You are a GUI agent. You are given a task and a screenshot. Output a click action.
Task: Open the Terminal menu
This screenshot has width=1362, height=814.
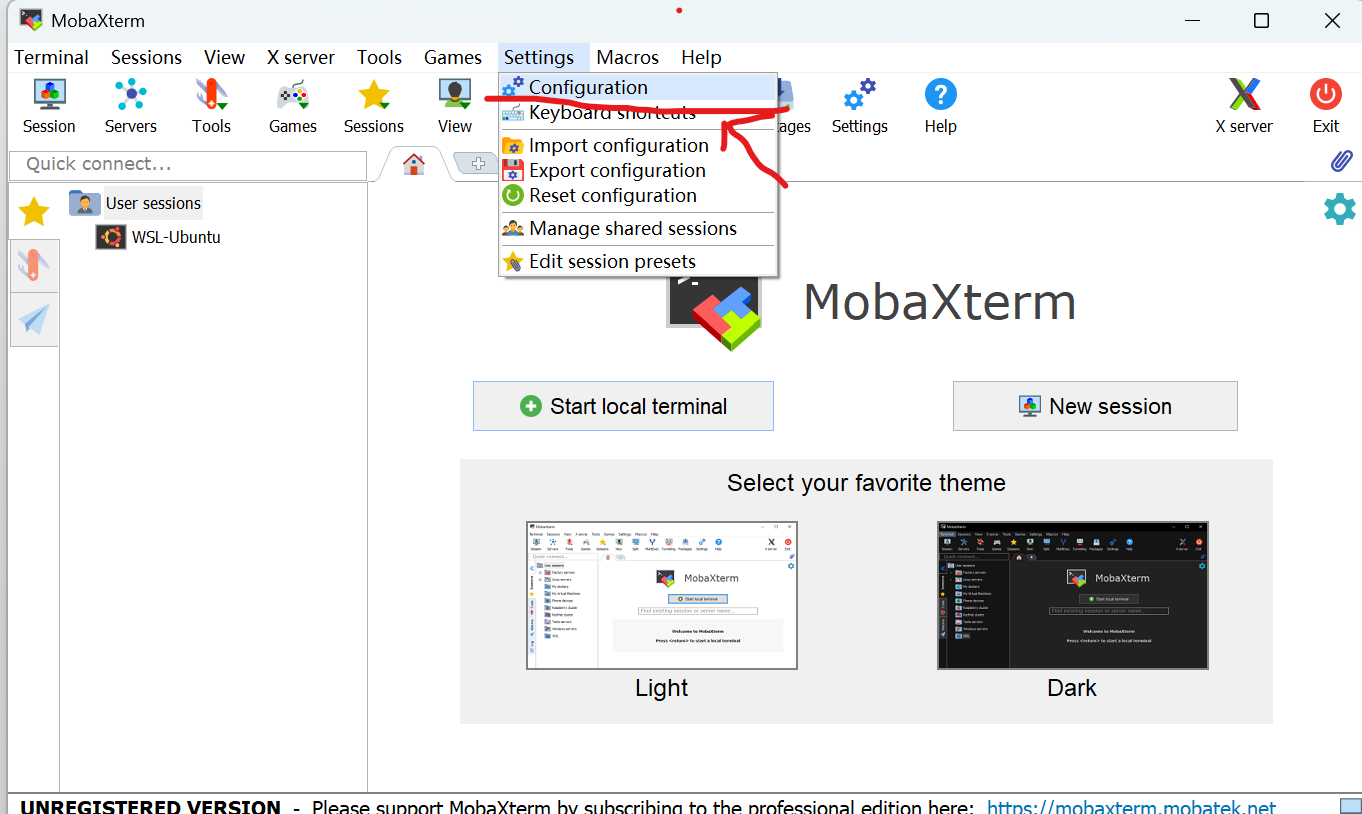(x=51, y=57)
